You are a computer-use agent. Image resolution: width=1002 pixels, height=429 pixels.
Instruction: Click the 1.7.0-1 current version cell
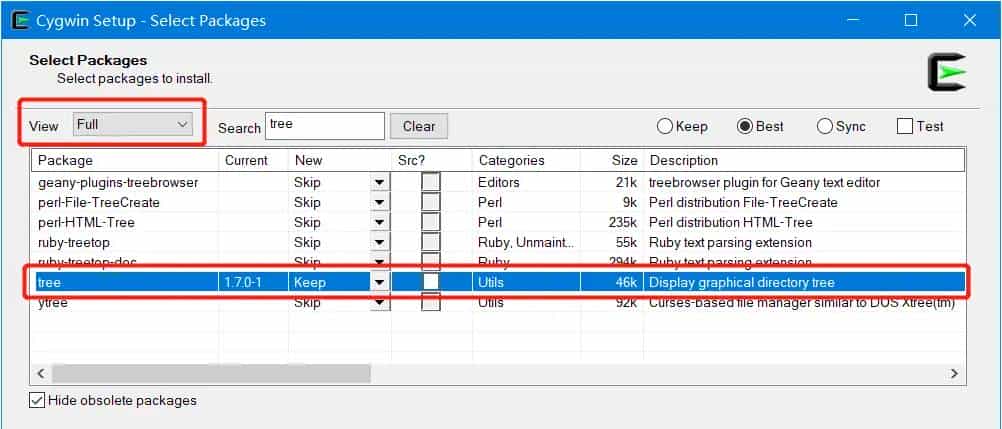point(243,283)
